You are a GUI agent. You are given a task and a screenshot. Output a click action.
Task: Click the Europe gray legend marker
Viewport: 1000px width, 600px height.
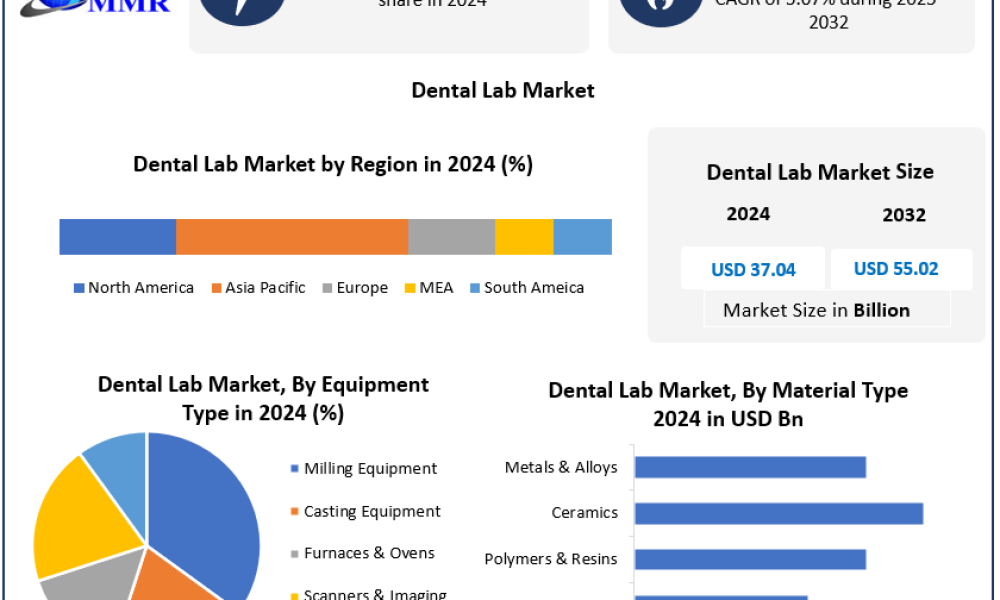(x=328, y=288)
